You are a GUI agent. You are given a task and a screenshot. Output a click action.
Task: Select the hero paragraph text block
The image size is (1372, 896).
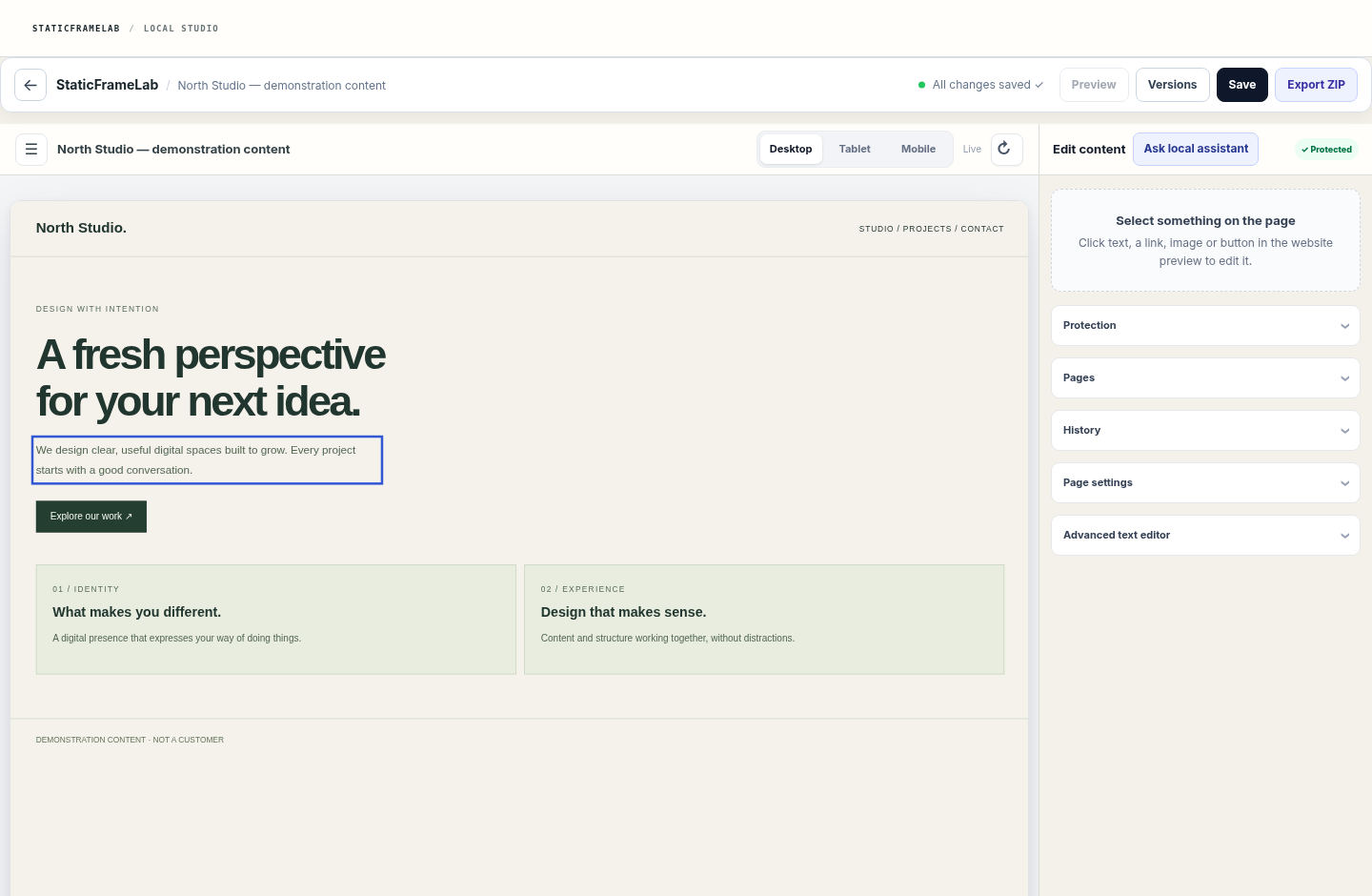(x=208, y=460)
